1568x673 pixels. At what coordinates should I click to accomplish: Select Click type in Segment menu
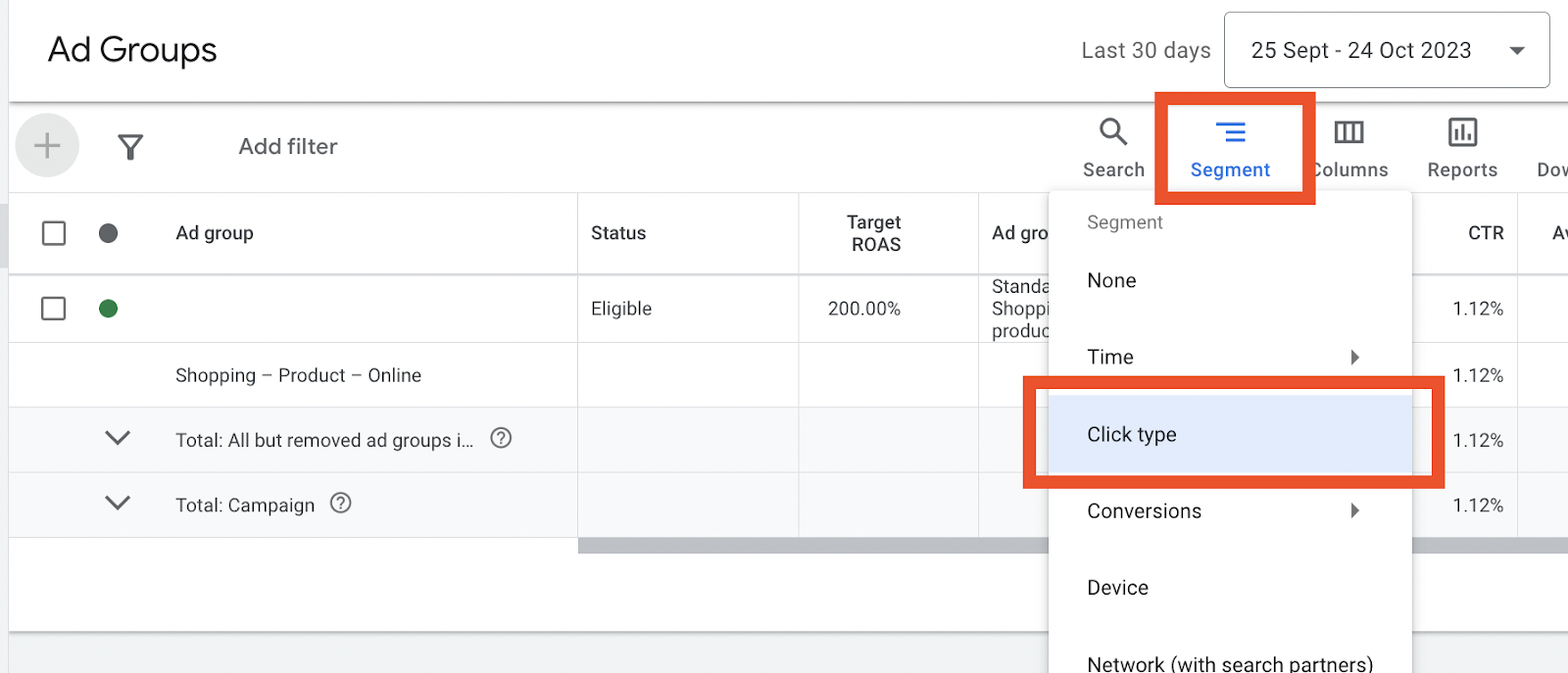tap(1132, 434)
